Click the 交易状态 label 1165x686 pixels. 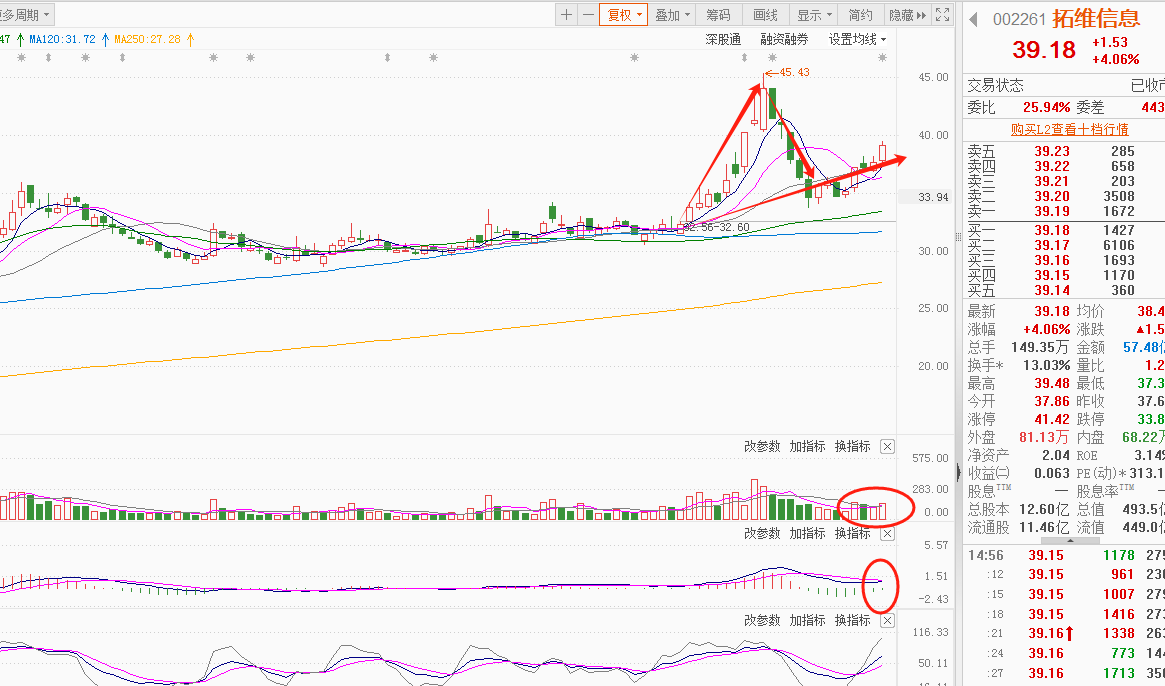[996, 85]
